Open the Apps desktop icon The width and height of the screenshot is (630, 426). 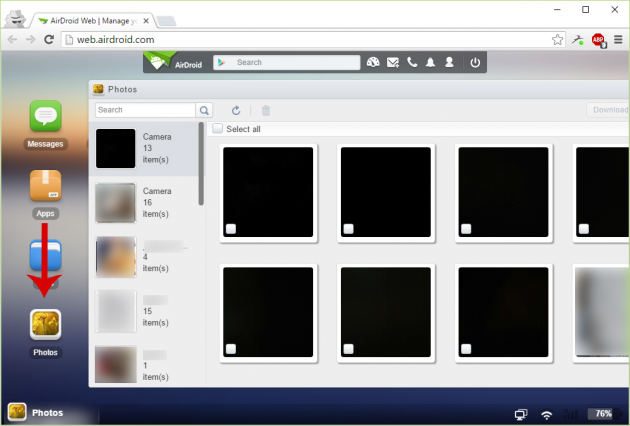coord(45,186)
